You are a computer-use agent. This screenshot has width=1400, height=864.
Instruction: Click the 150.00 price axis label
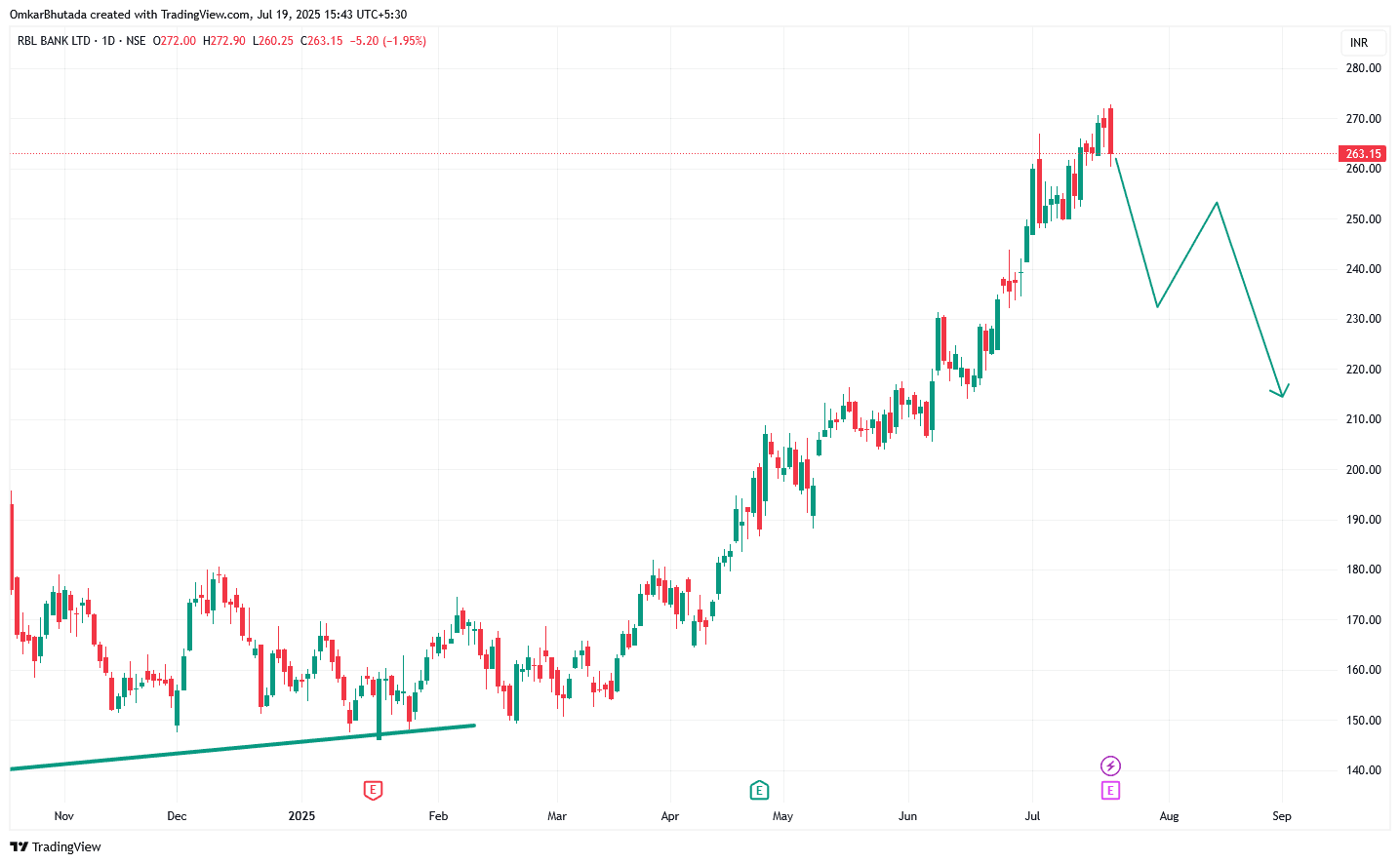tap(1363, 721)
